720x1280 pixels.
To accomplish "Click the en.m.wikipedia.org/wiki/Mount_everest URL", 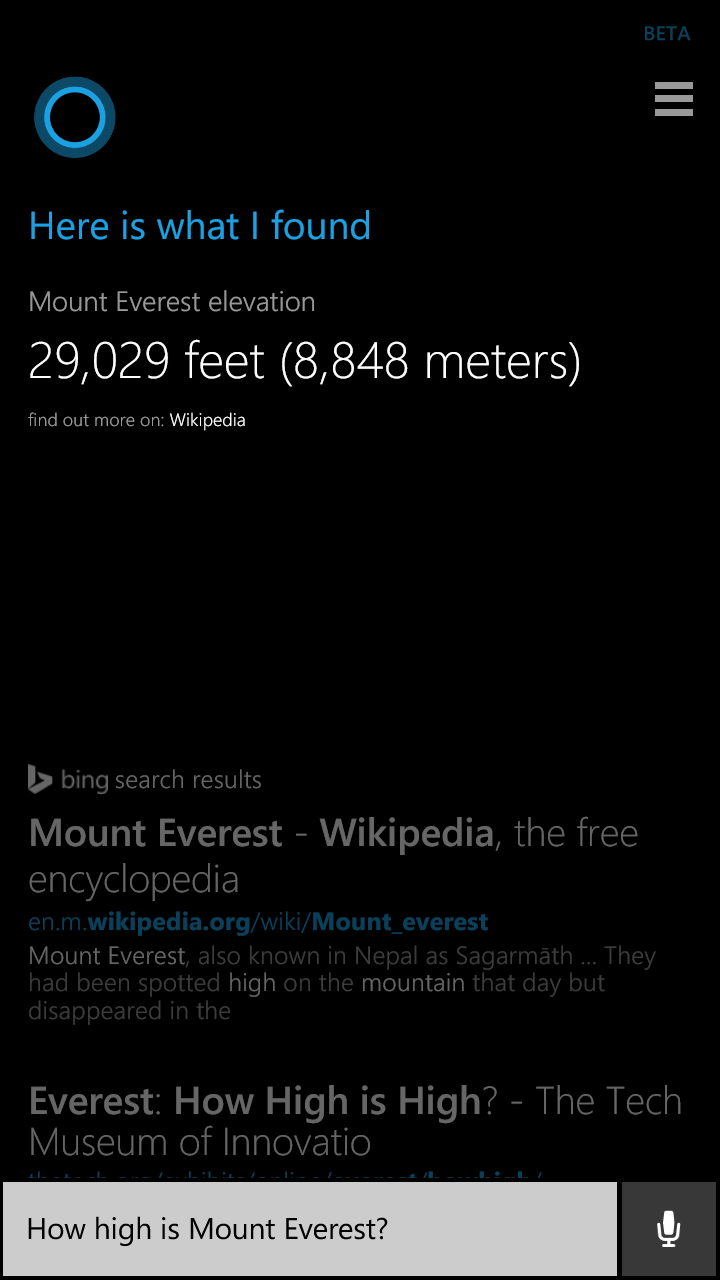I will coord(258,922).
